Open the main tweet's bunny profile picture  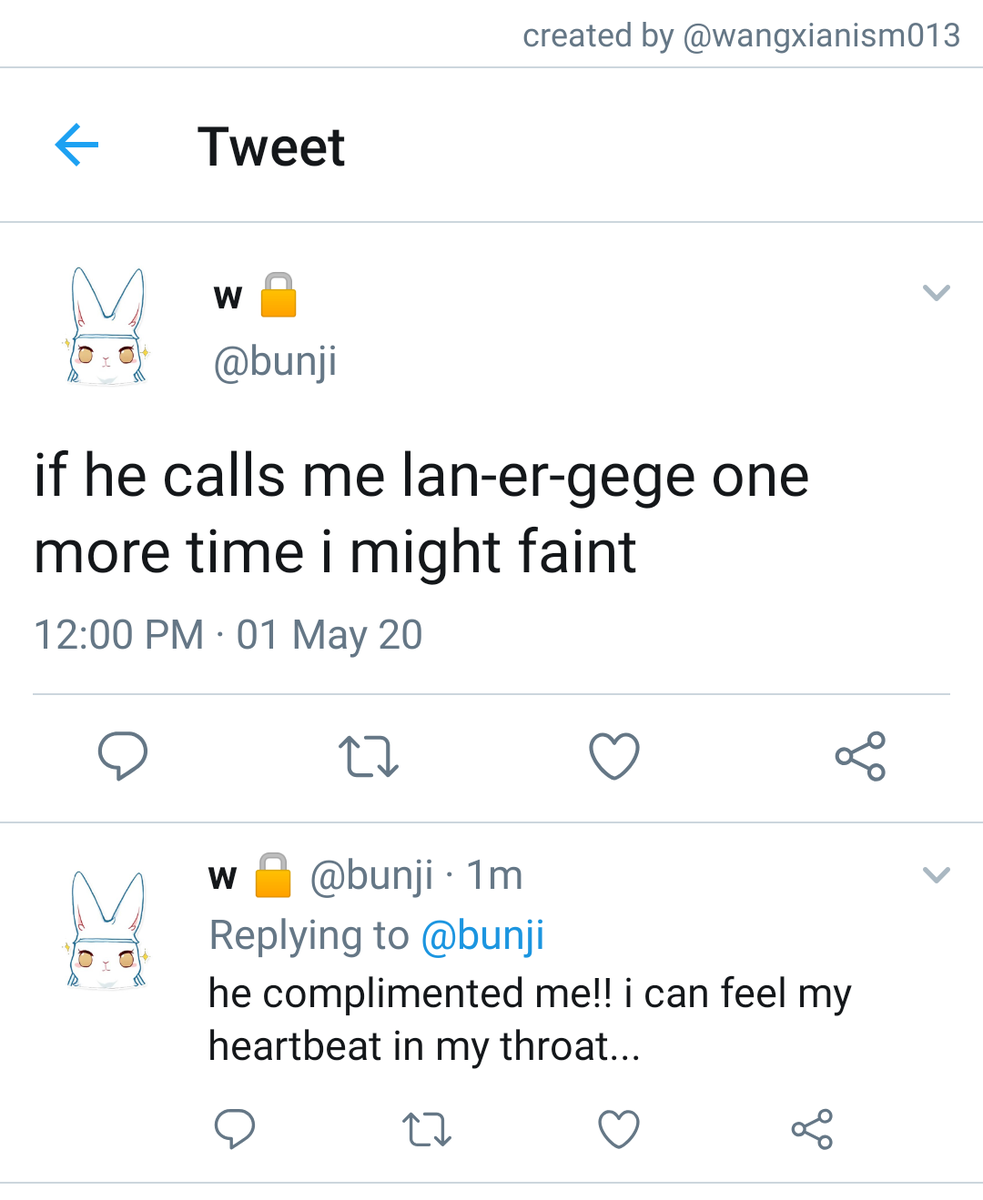coord(108,327)
